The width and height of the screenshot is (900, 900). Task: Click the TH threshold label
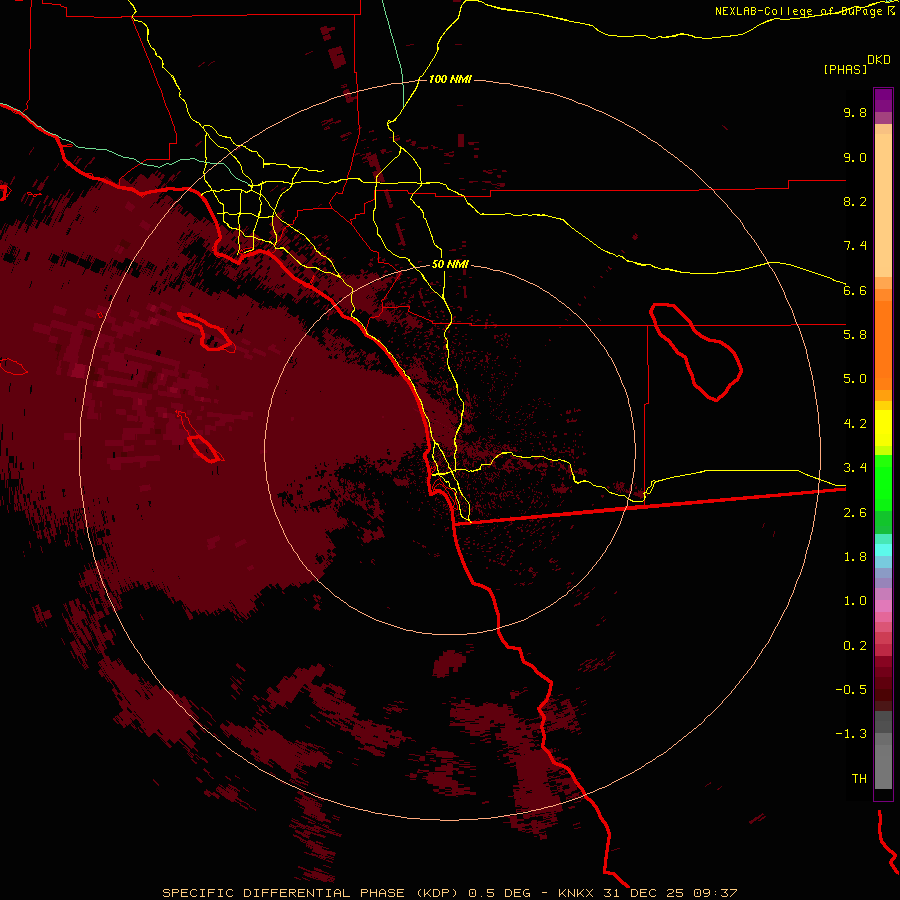pyautogui.click(x=859, y=779)
